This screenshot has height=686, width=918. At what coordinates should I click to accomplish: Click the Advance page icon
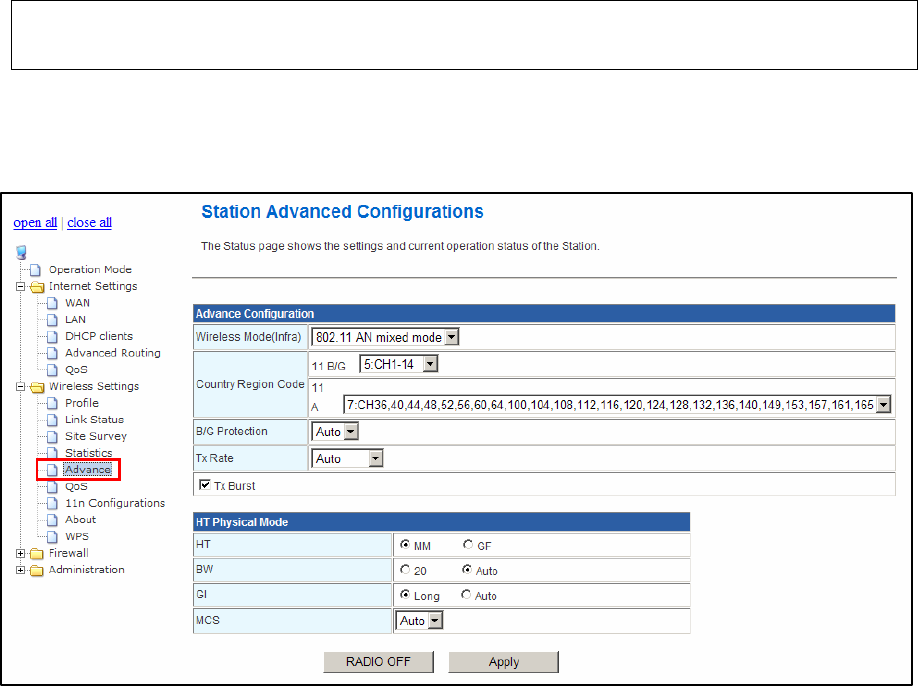tap(53, 470)
